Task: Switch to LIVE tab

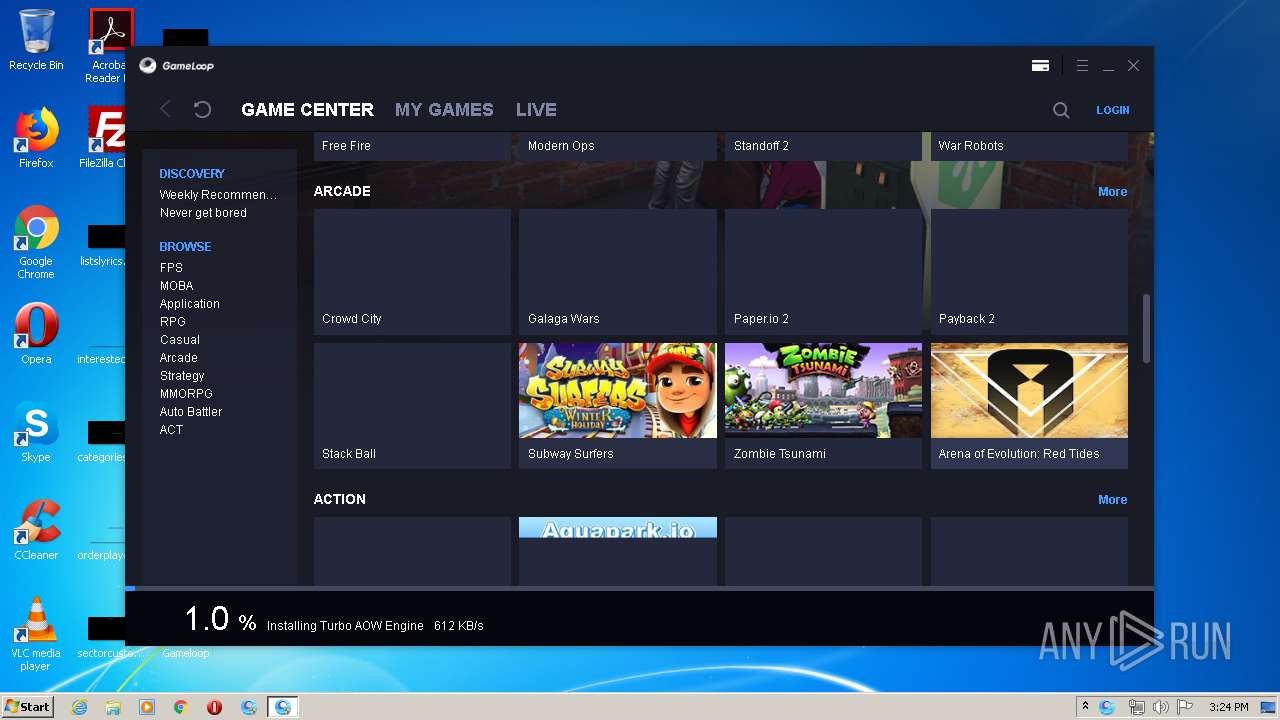Action: click(x=536, y=110)
